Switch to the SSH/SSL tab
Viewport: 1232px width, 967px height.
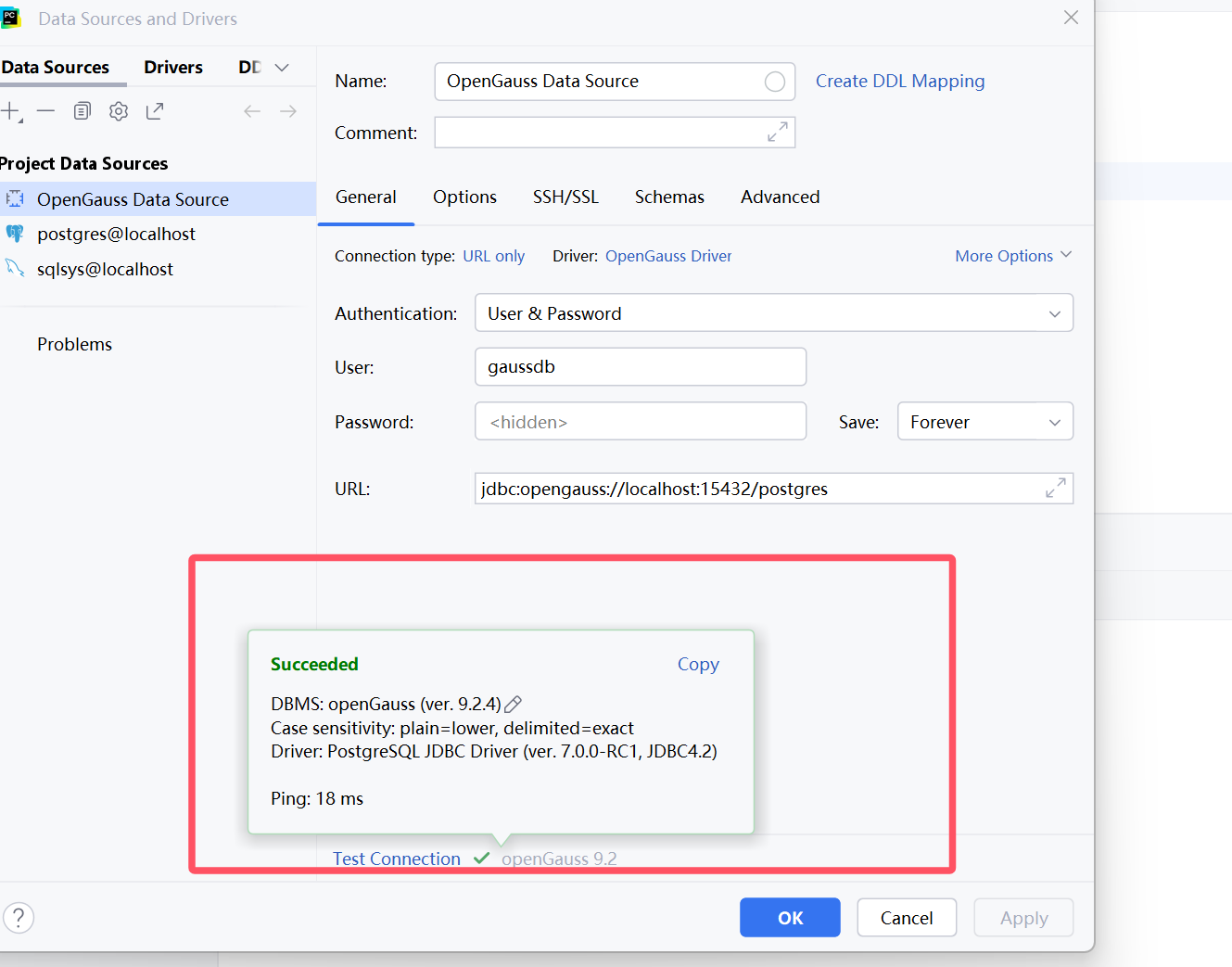pyautogui.click(x=565, y=197)
